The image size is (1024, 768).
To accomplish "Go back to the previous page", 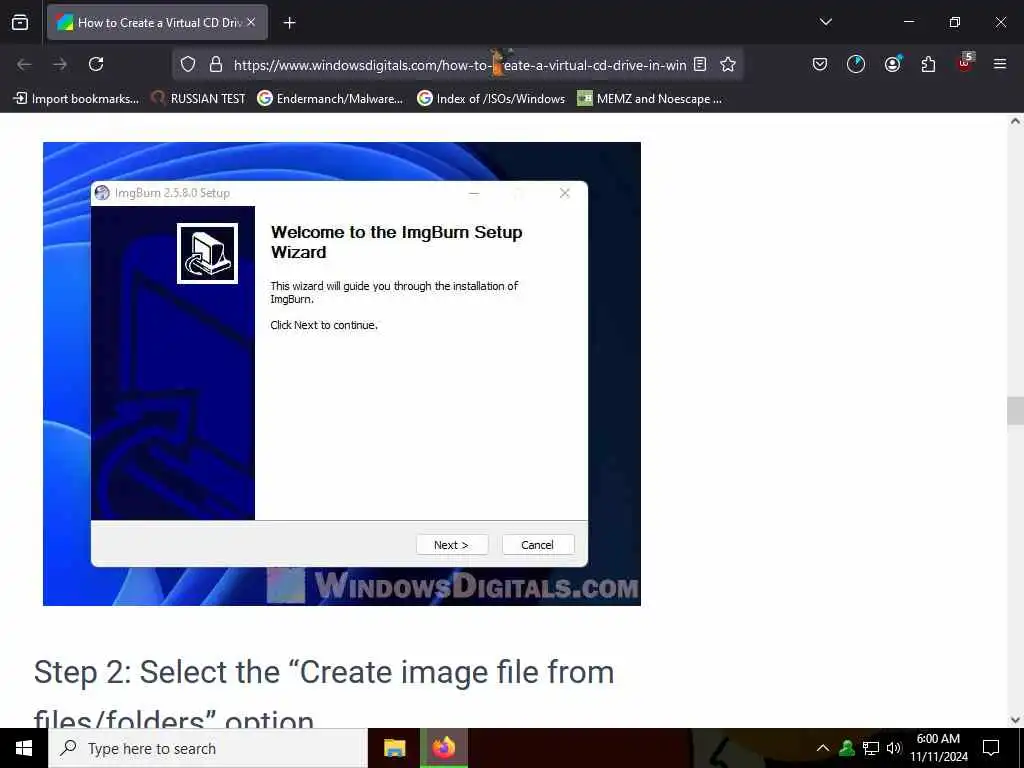I will [x=24, y=64].
